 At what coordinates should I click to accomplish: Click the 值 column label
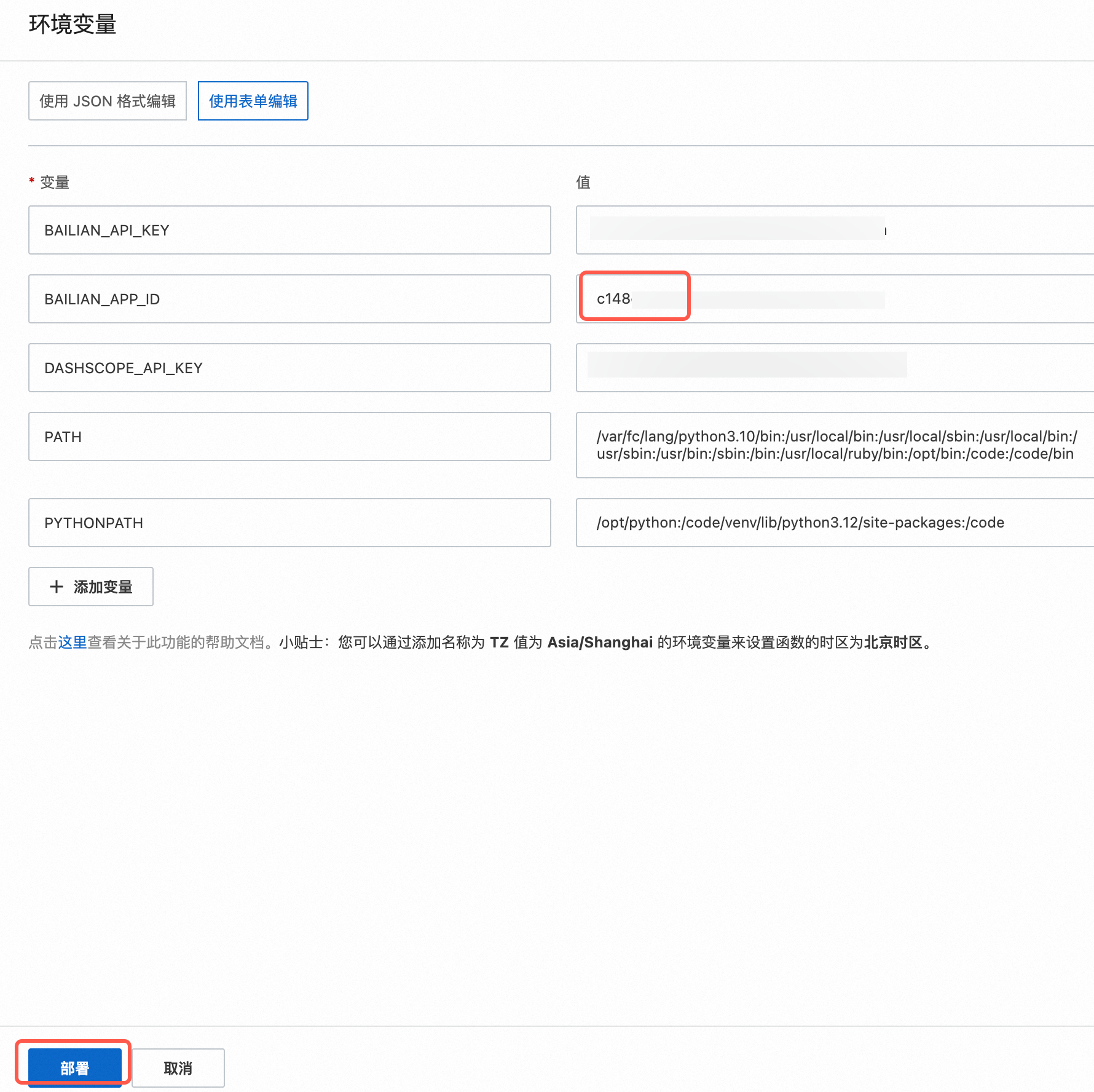(583, 183)
